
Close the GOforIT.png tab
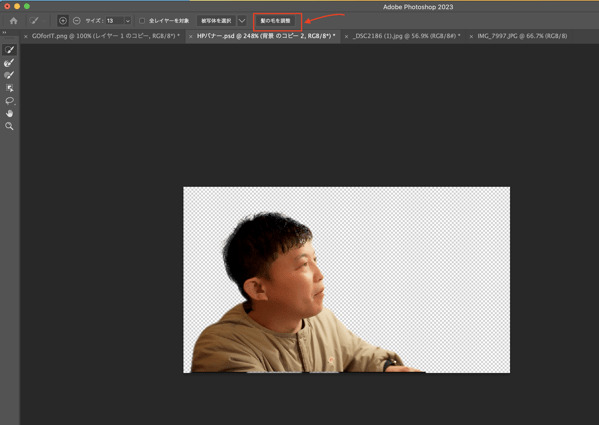click(26, 36)
